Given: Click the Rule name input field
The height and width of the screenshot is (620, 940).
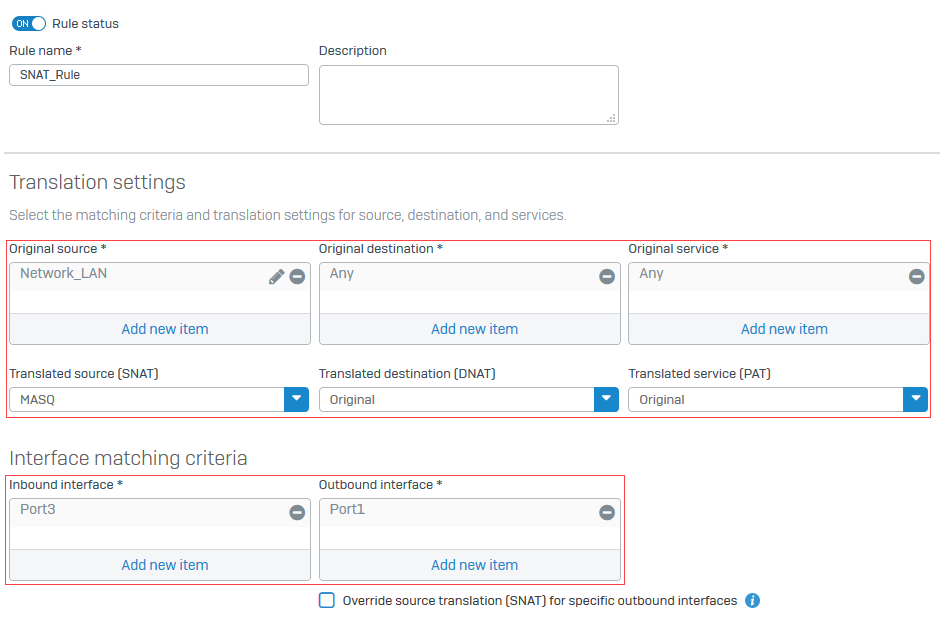Looking at the screenshot, I should point(158,74).
